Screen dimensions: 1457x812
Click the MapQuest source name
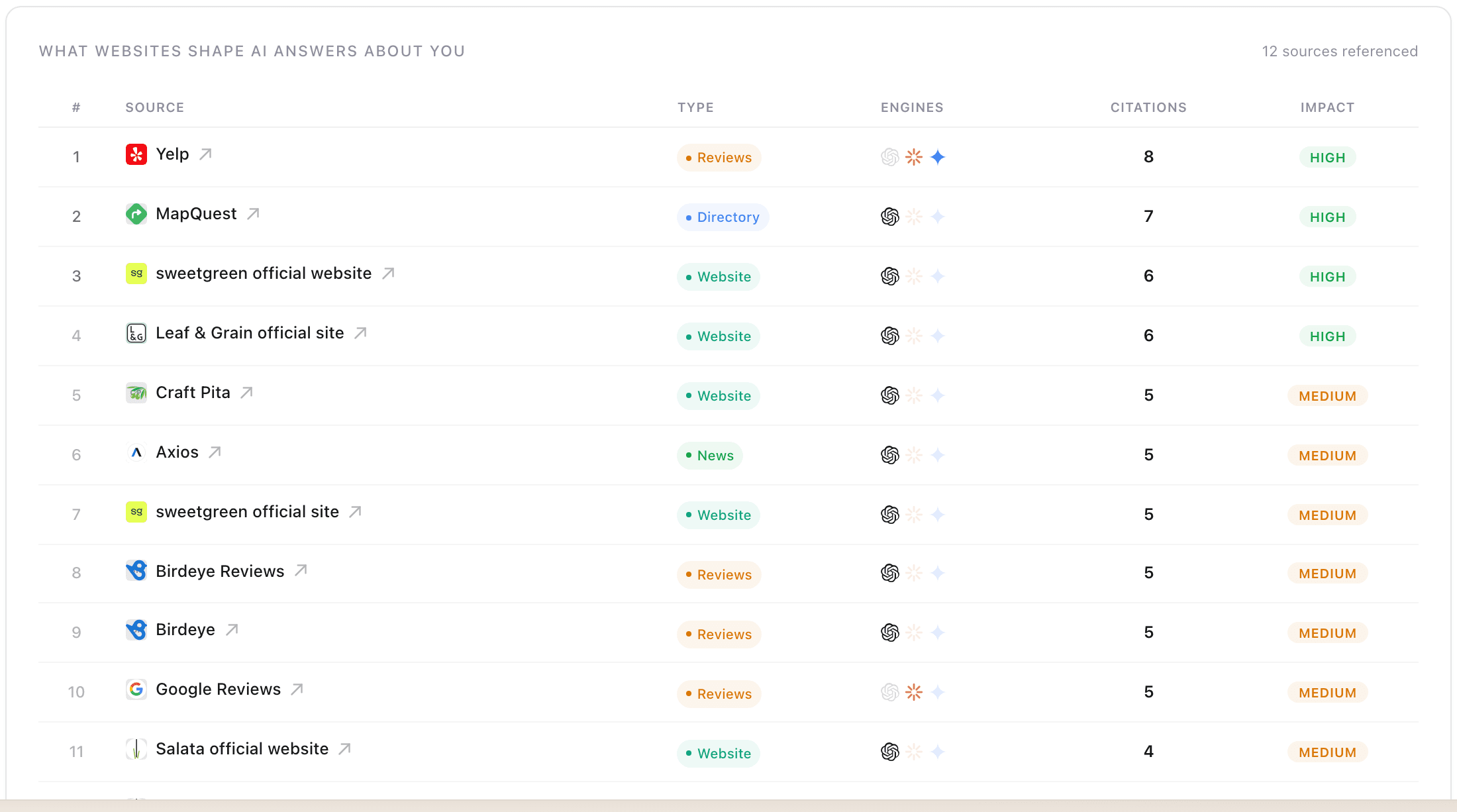(x=196, y=214)
